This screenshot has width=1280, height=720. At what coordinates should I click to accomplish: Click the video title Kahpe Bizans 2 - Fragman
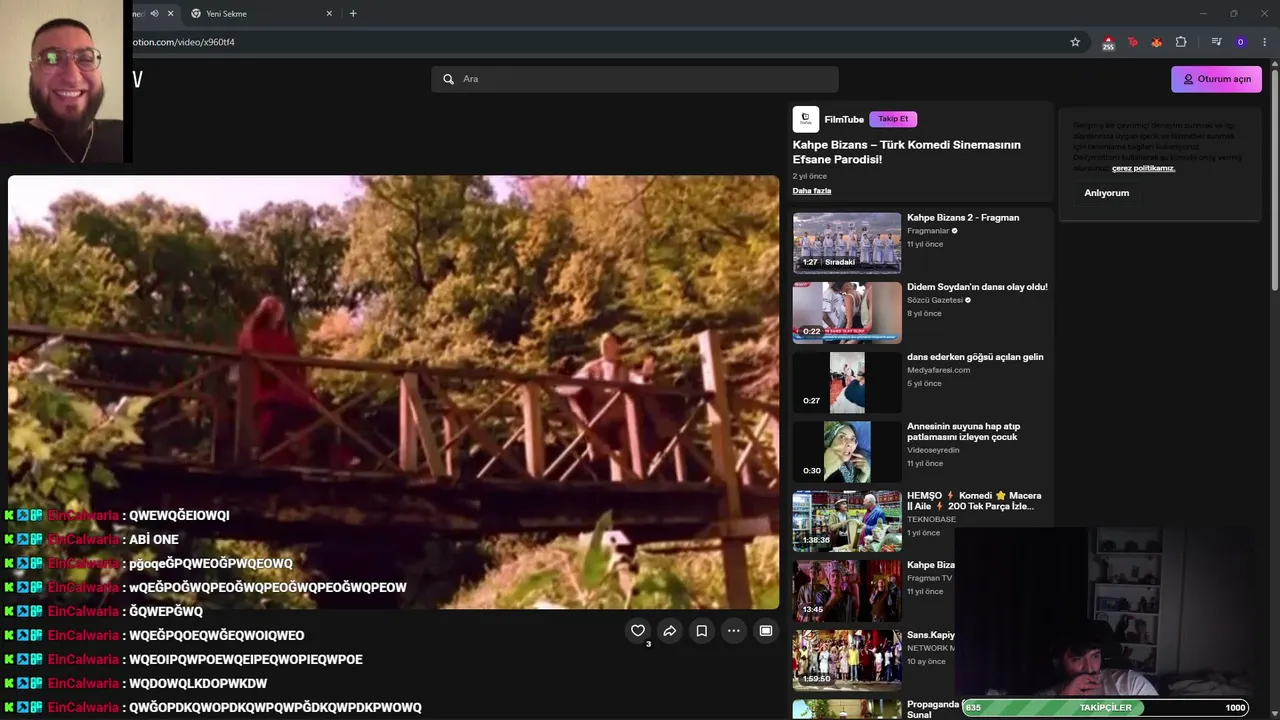tap(963, 217)
